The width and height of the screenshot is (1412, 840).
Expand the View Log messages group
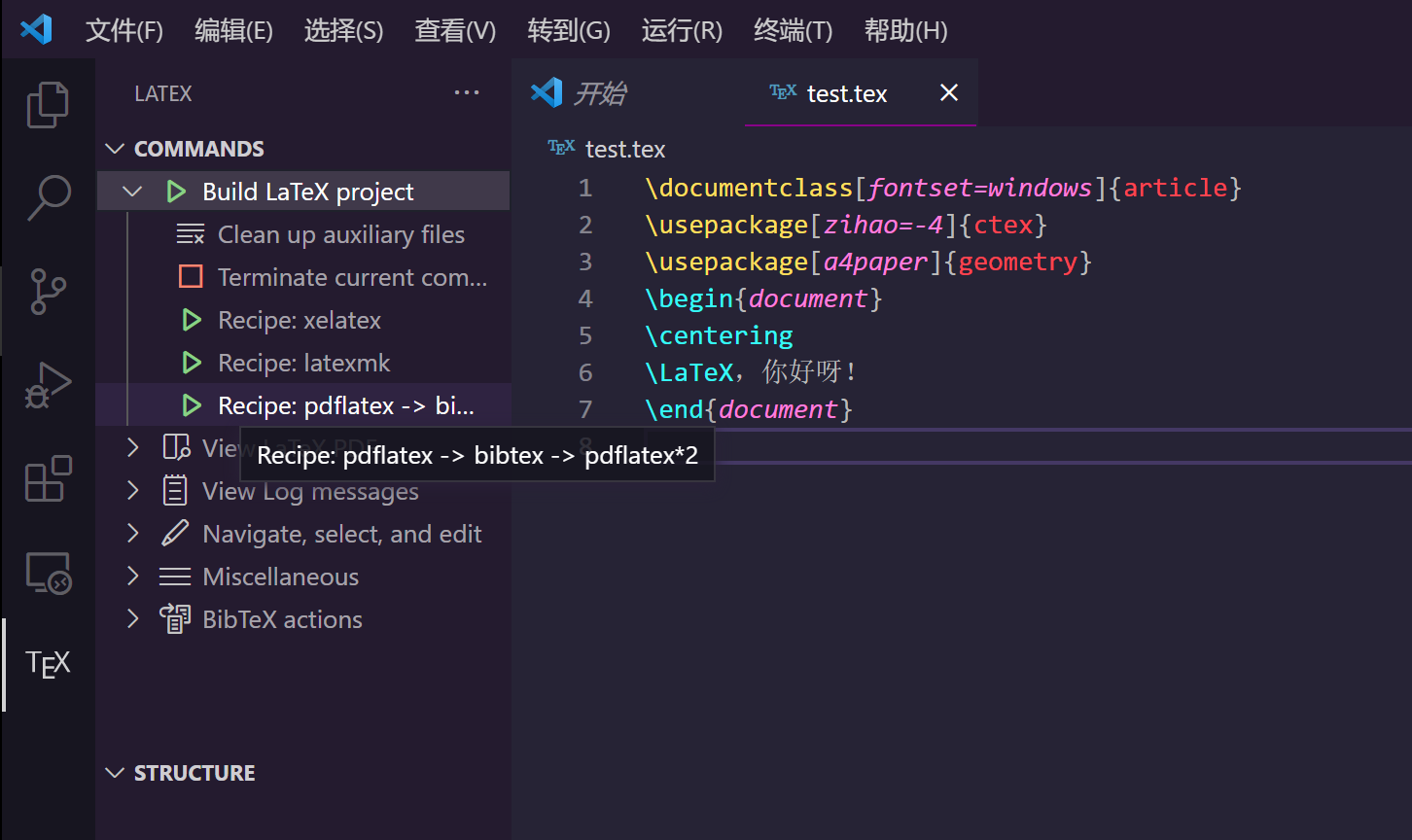click(133, 491)
